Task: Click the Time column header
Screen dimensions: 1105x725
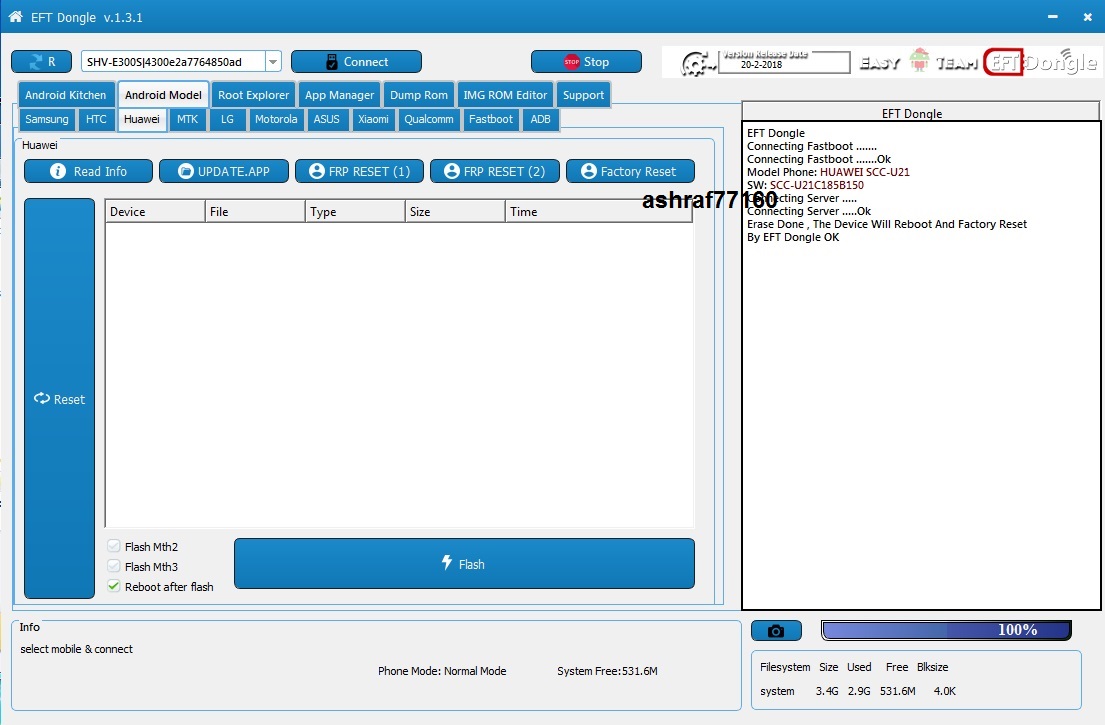Action: (598, 211)
